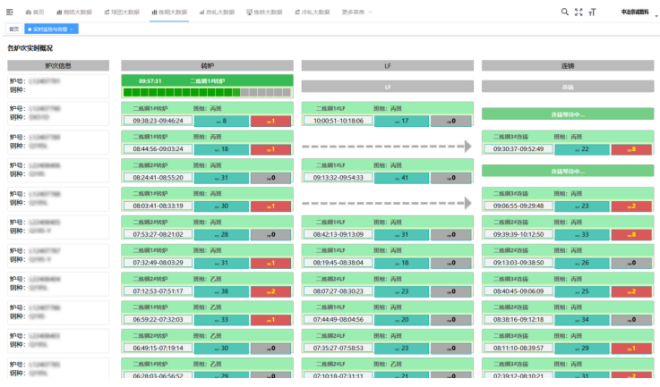Open teal count 30 beside 08:03:41-08:33:19
Viewport: 660px width, 387px height.
pos(221,206)
